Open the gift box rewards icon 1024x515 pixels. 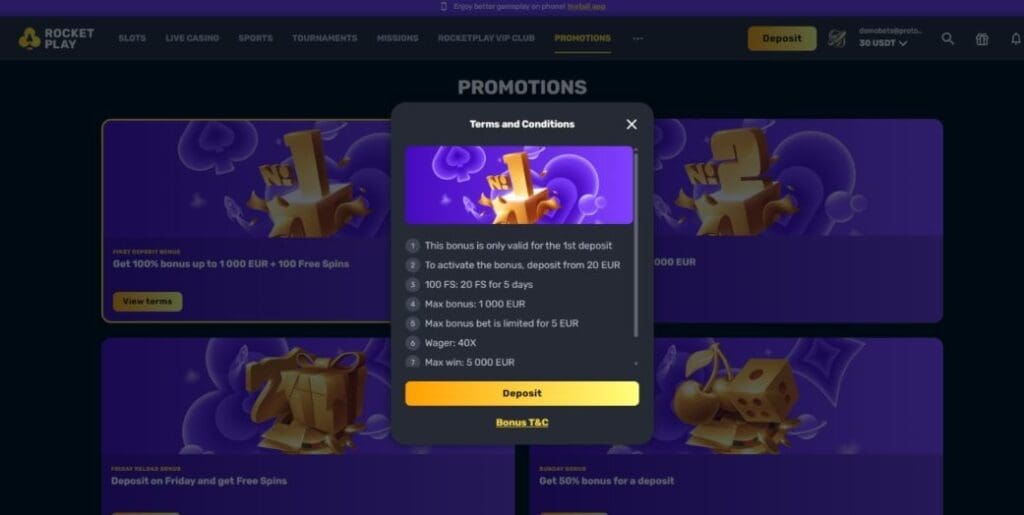(x=982, y=39)
